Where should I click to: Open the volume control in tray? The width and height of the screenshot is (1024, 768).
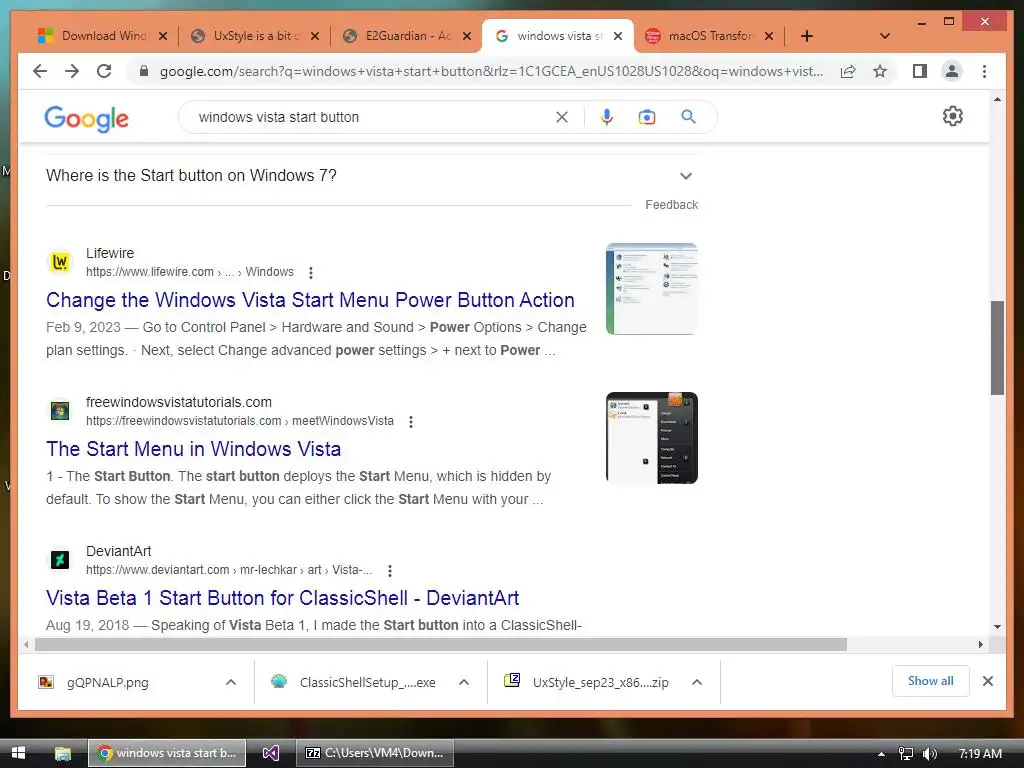[930, 754]
